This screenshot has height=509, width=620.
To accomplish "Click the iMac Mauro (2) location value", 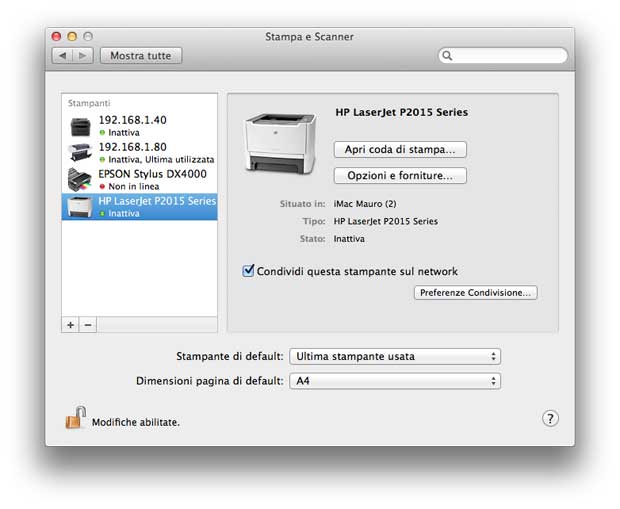I will tap(365, 204).
